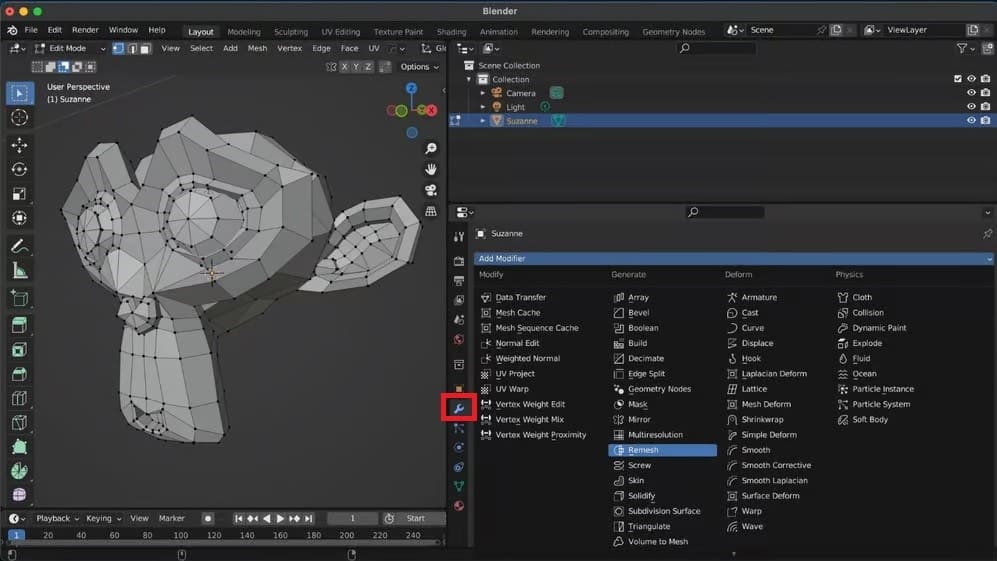Toggle X axis mirror

point(345,67)
